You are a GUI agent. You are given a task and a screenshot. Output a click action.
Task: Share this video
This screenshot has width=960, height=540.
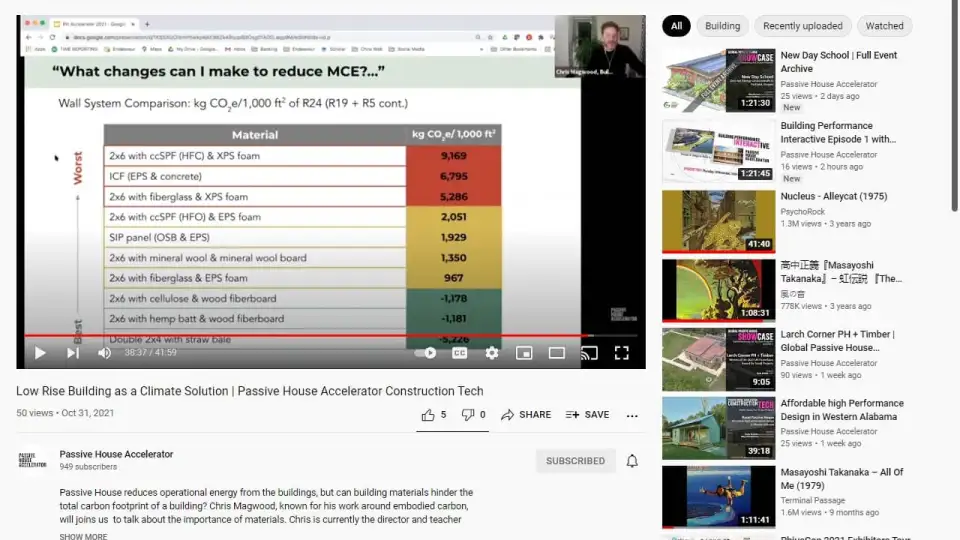click(526, 415)
